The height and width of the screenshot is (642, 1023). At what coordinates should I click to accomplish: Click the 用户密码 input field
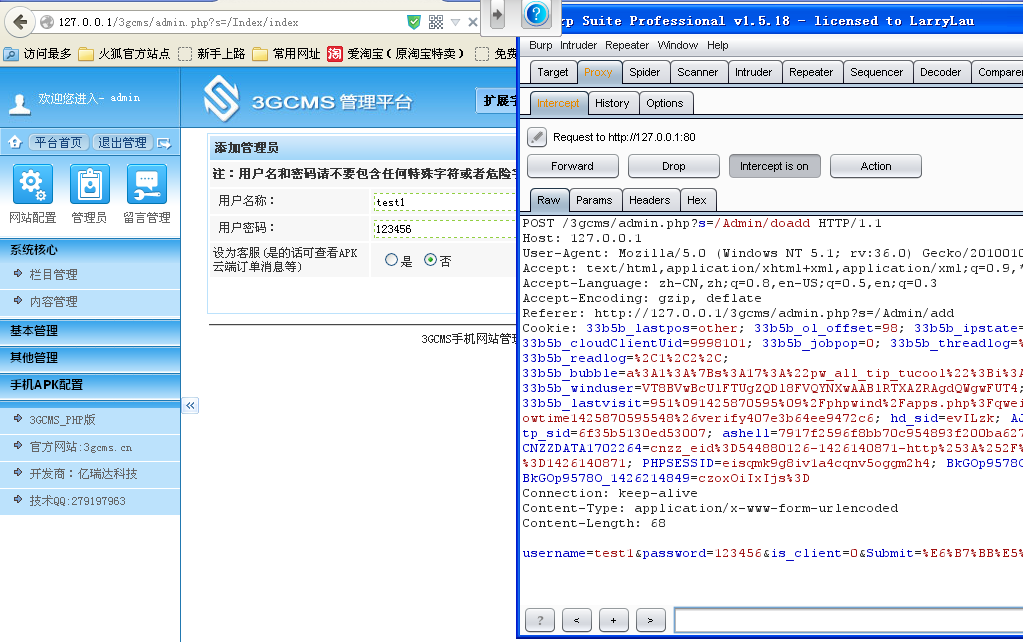pos(444,228)
